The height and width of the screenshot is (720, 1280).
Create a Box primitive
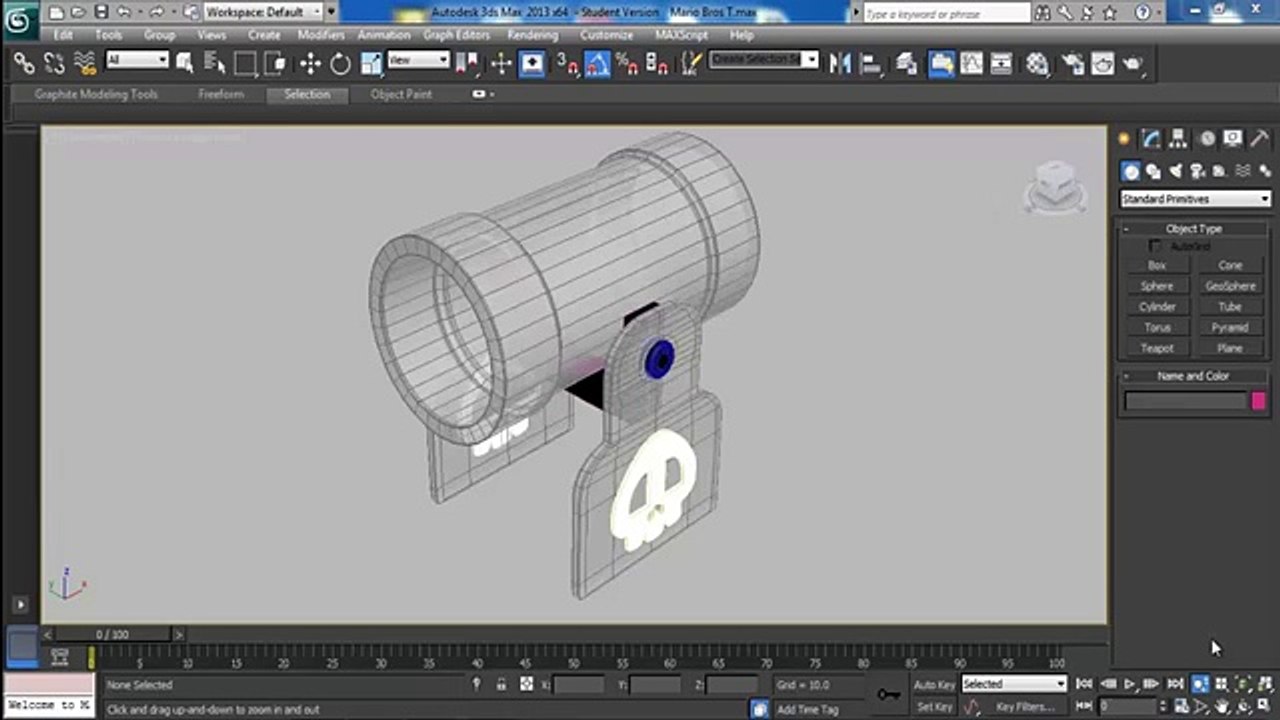(1157, 265)
